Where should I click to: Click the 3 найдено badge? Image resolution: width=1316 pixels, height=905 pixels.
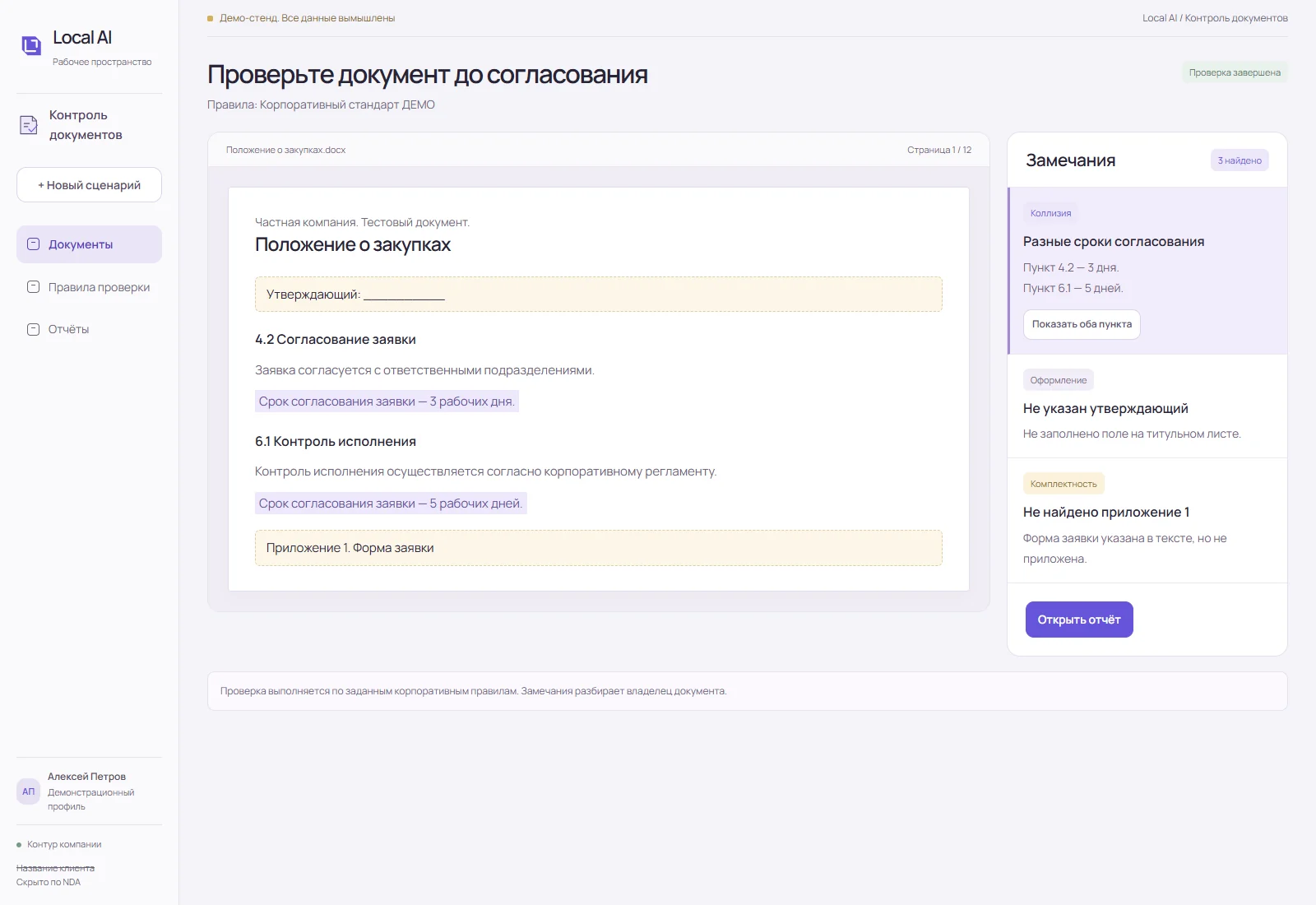[x=1240, y=160]
